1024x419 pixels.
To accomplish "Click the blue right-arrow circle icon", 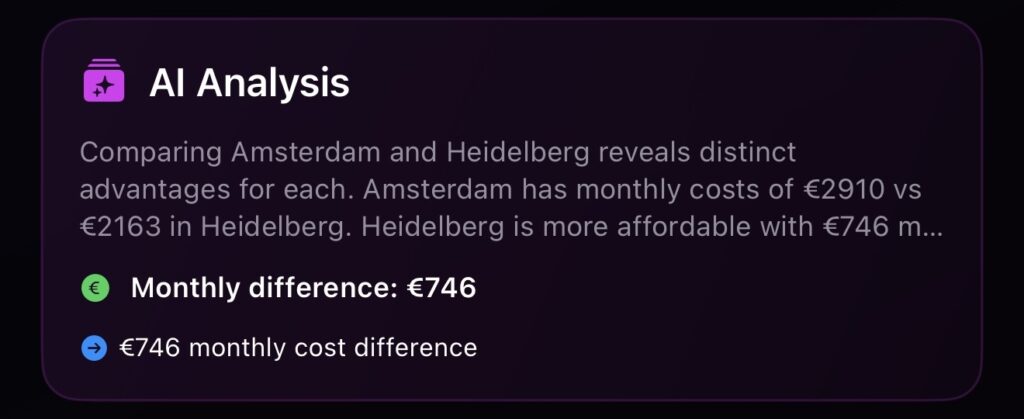I will click(x=95, y=348).
